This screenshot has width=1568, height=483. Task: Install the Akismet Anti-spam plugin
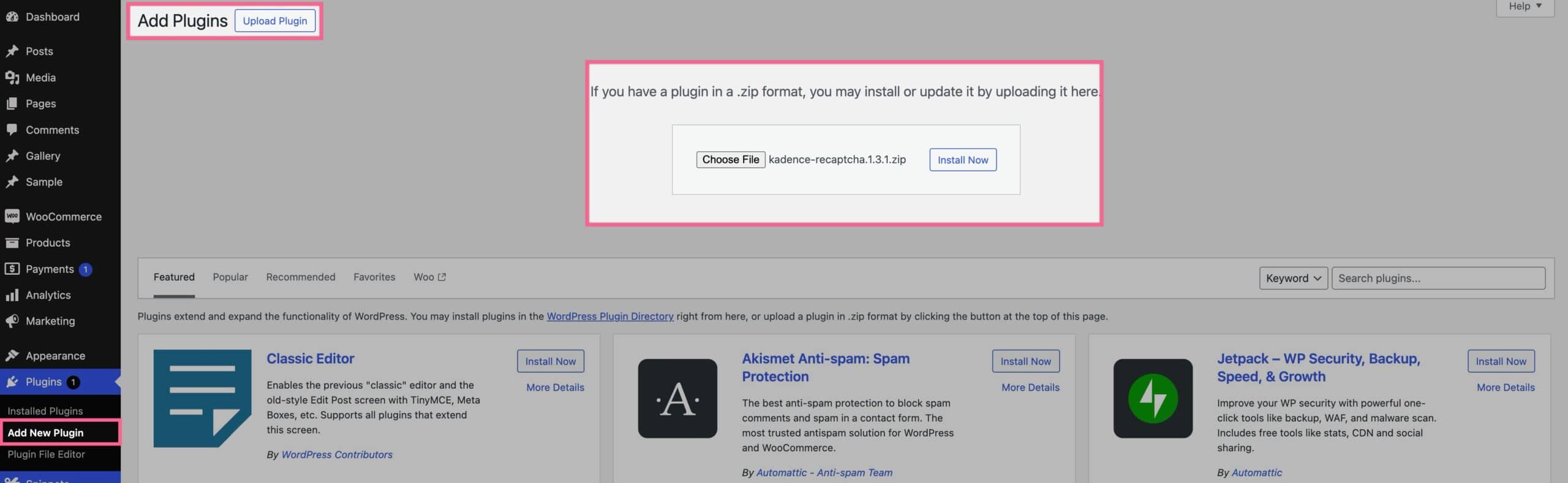[x=1026, y=361]
